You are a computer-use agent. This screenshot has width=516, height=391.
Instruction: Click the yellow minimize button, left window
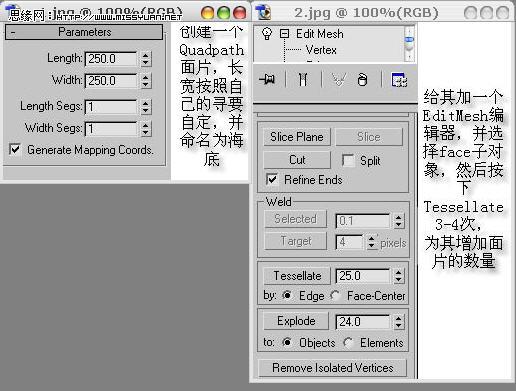(x=207, y=13)
